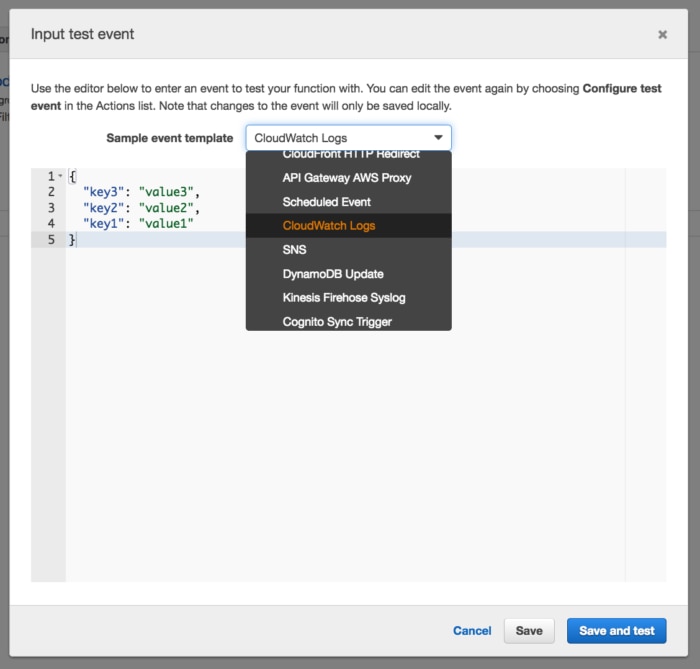The width and height of the screenshot is (700, 669).
Task: Choose SNS from the template list
Action: click(x=295, y=250)
